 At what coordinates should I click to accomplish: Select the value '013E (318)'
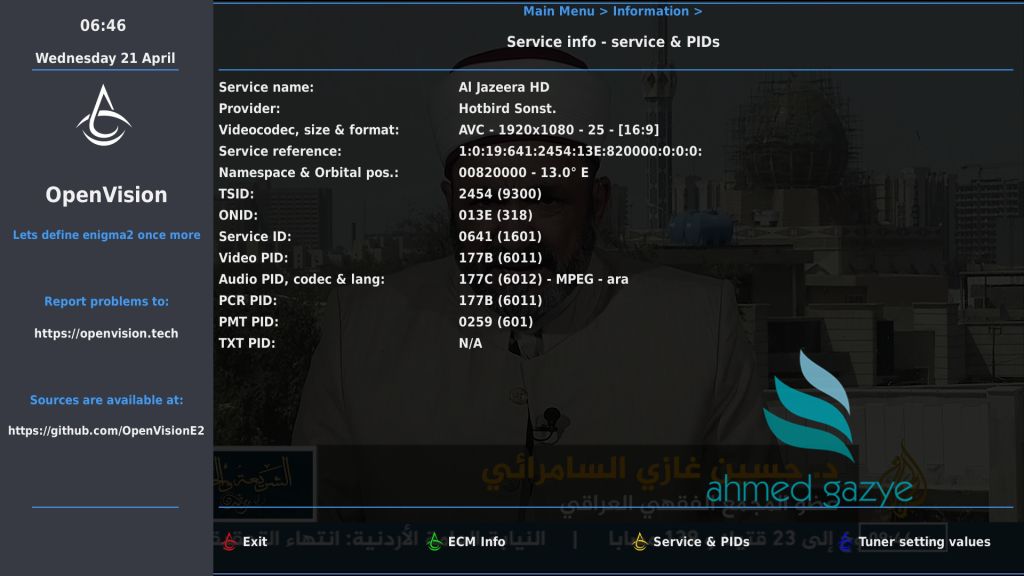click(x=496, y=215)
